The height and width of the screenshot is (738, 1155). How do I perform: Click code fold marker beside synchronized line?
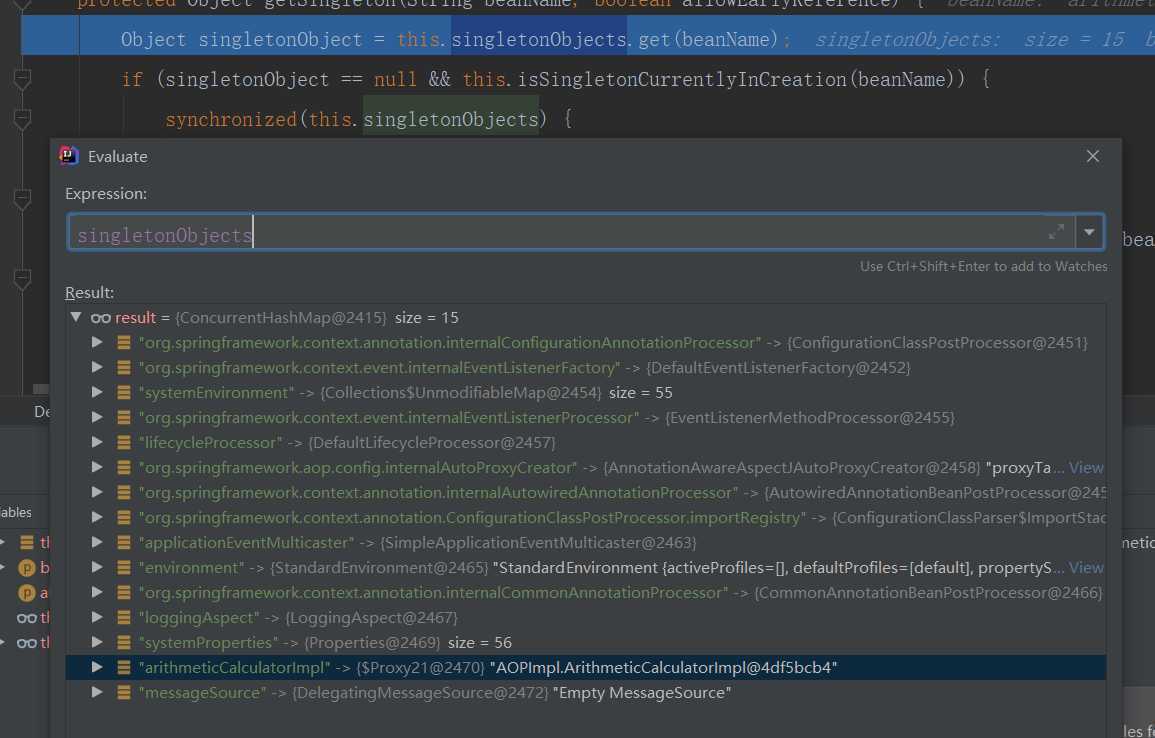[23, 119]
